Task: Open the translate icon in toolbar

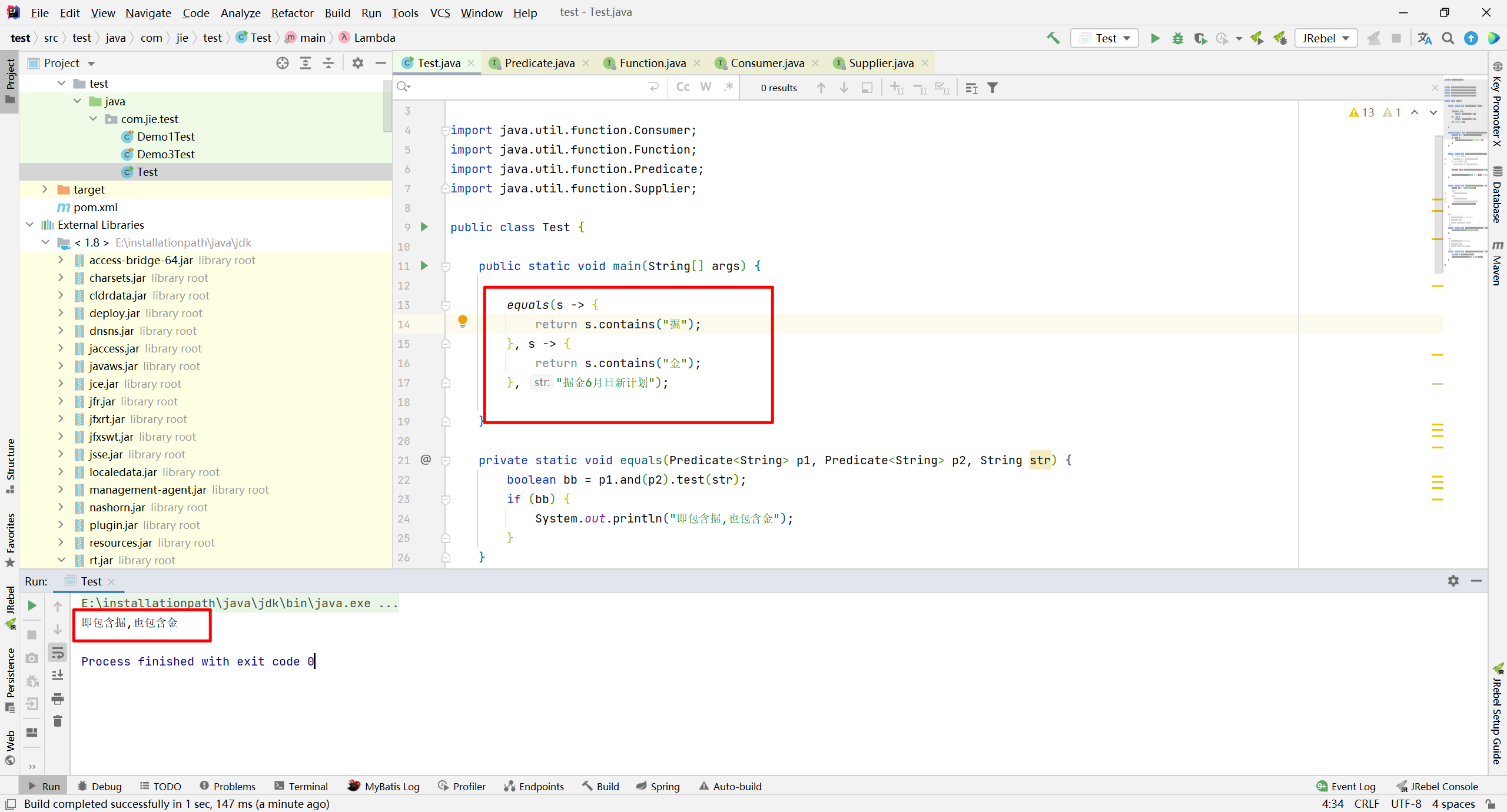Action: 1425,38
